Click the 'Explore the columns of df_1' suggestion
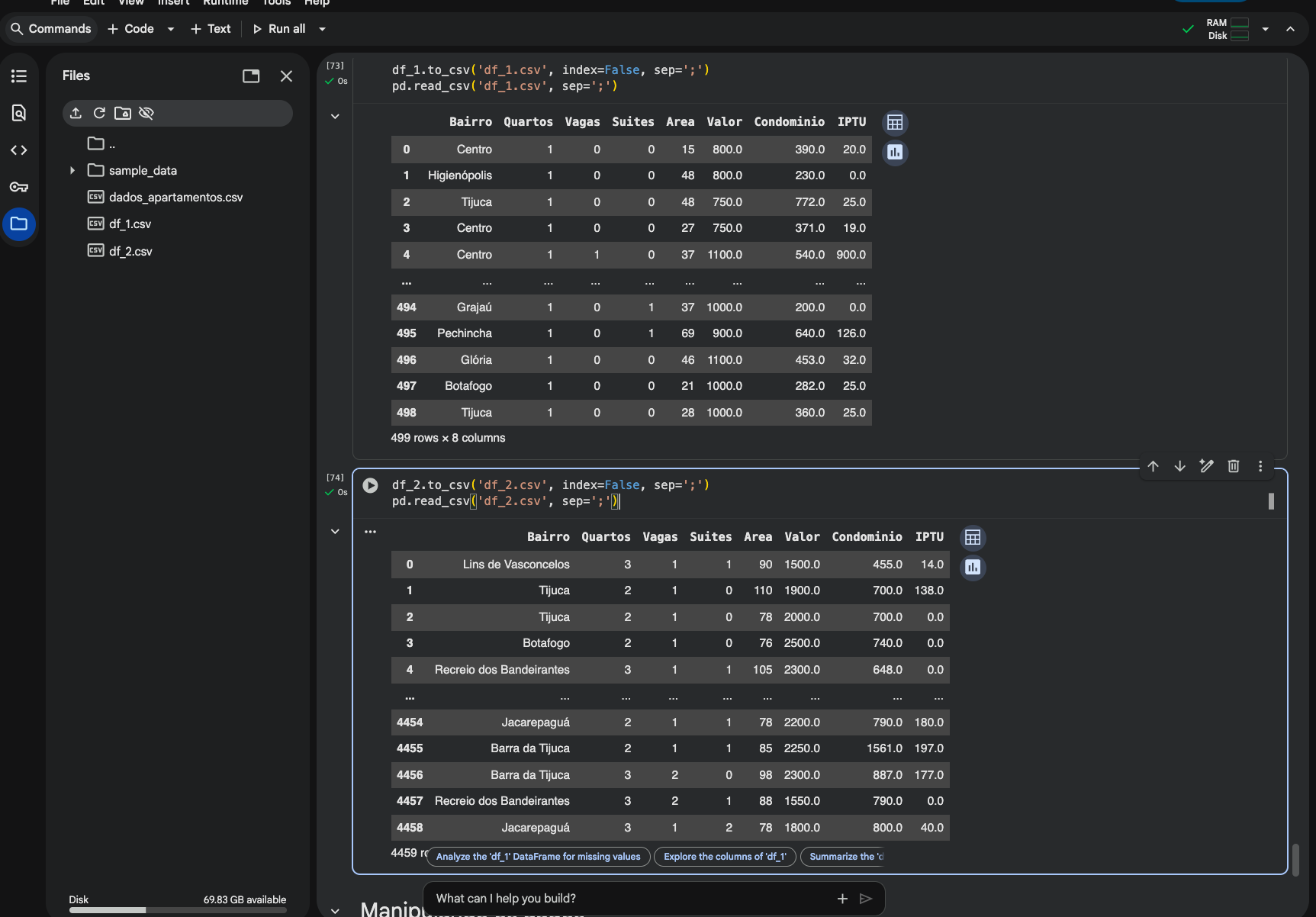The width and height of the screenshot is (1316, 917). tap(724, 857)
